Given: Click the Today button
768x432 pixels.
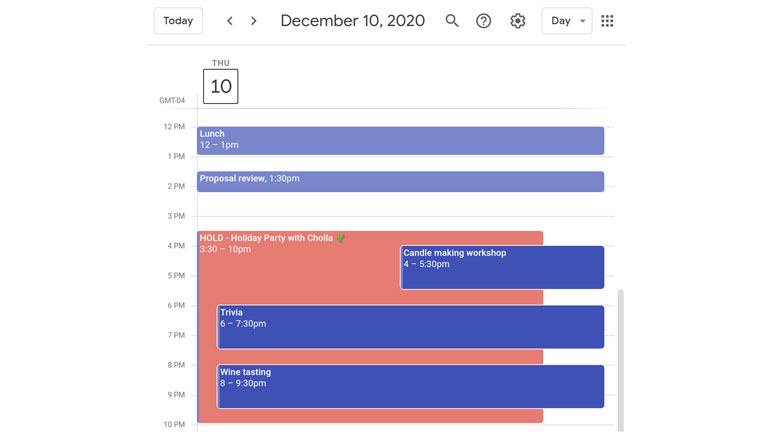Looking at the screenshot, I should click(x=178, y=21).
